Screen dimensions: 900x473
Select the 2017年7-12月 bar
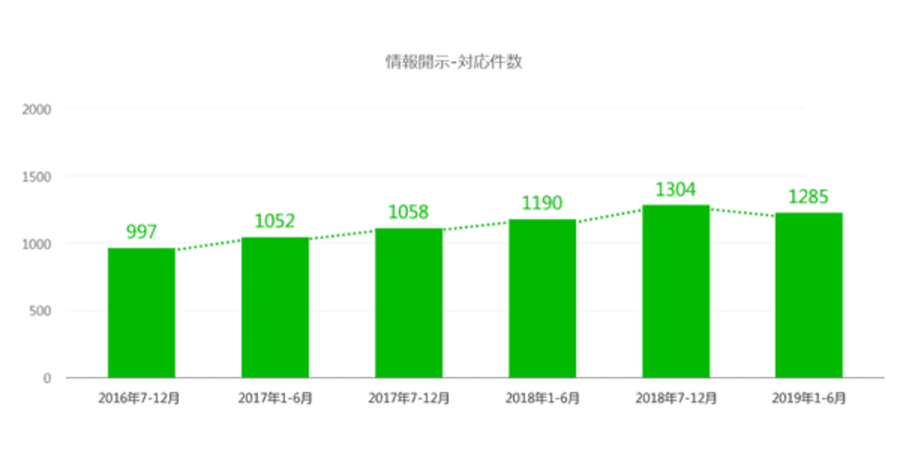[x=409, y=303]
